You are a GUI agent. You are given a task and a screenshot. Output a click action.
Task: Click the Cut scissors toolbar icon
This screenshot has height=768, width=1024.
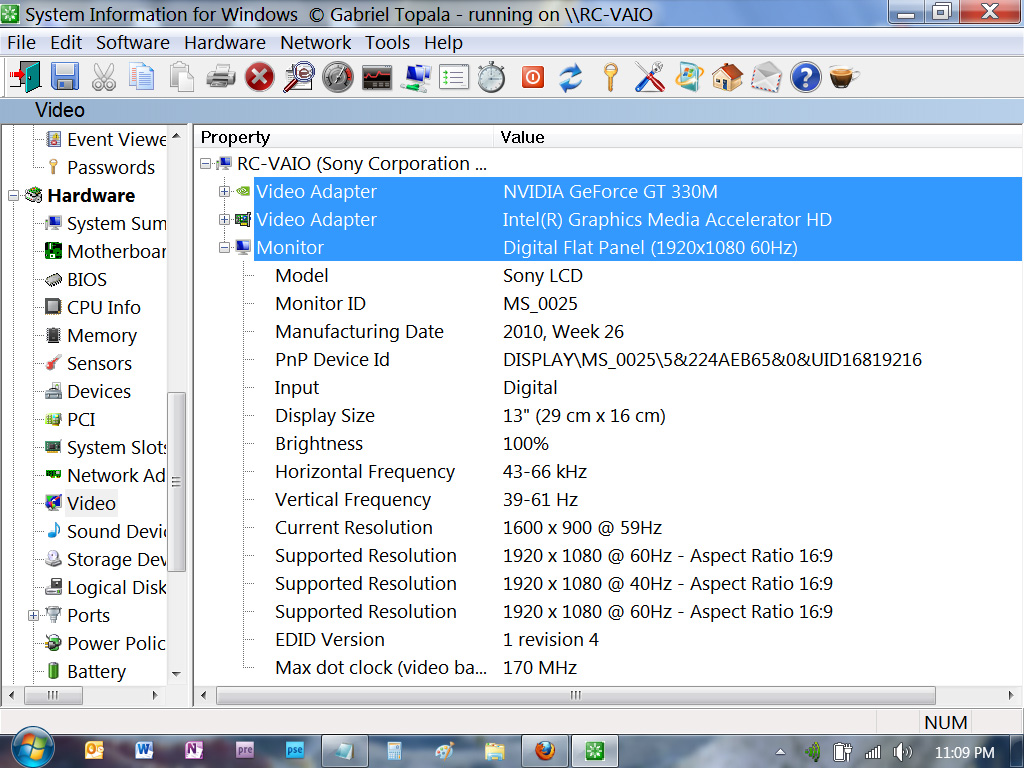(104, 77)
